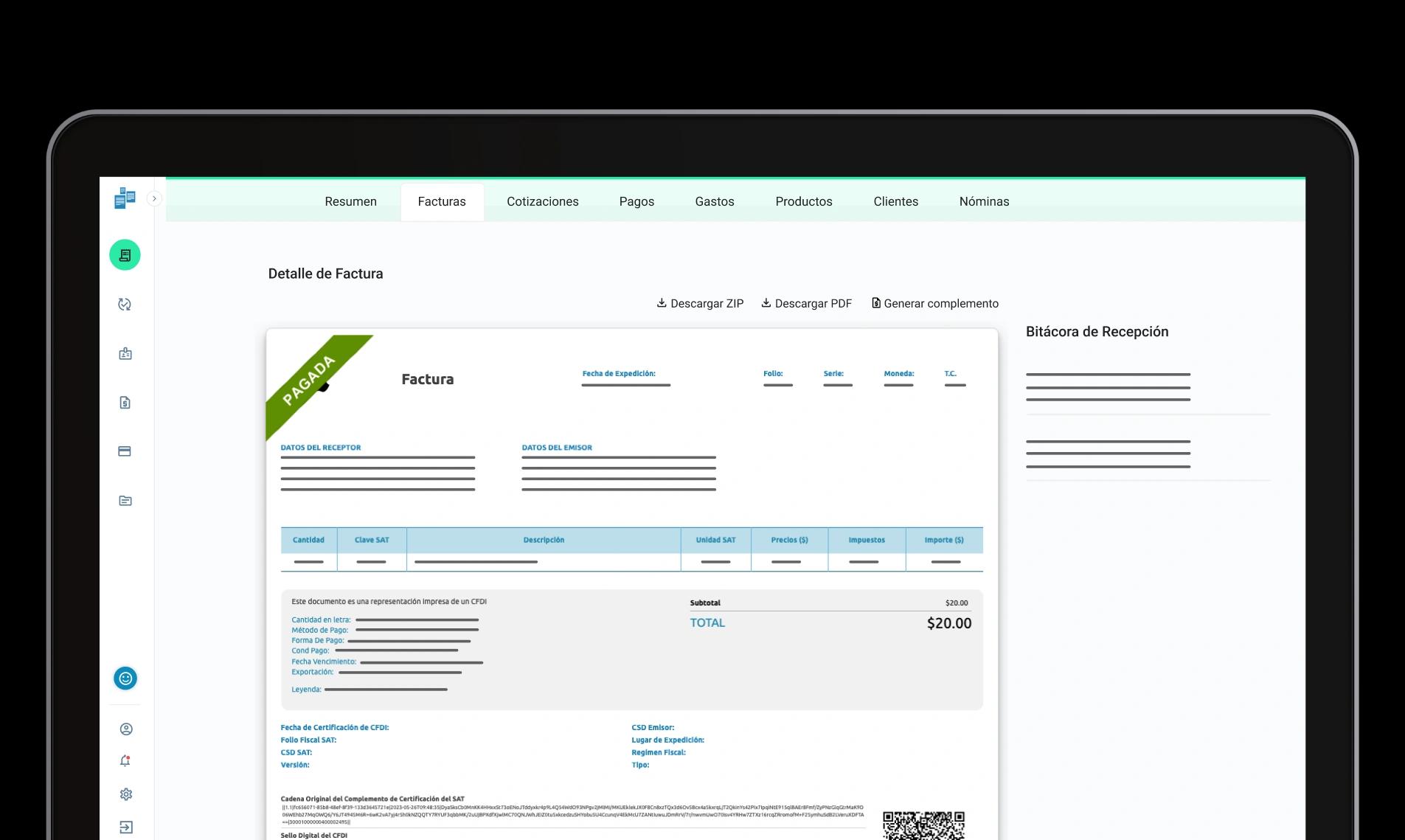The height and width of the screenshot is (840, 1405).
Task: Click the Método de Pago label
Action: coord(320,630)
